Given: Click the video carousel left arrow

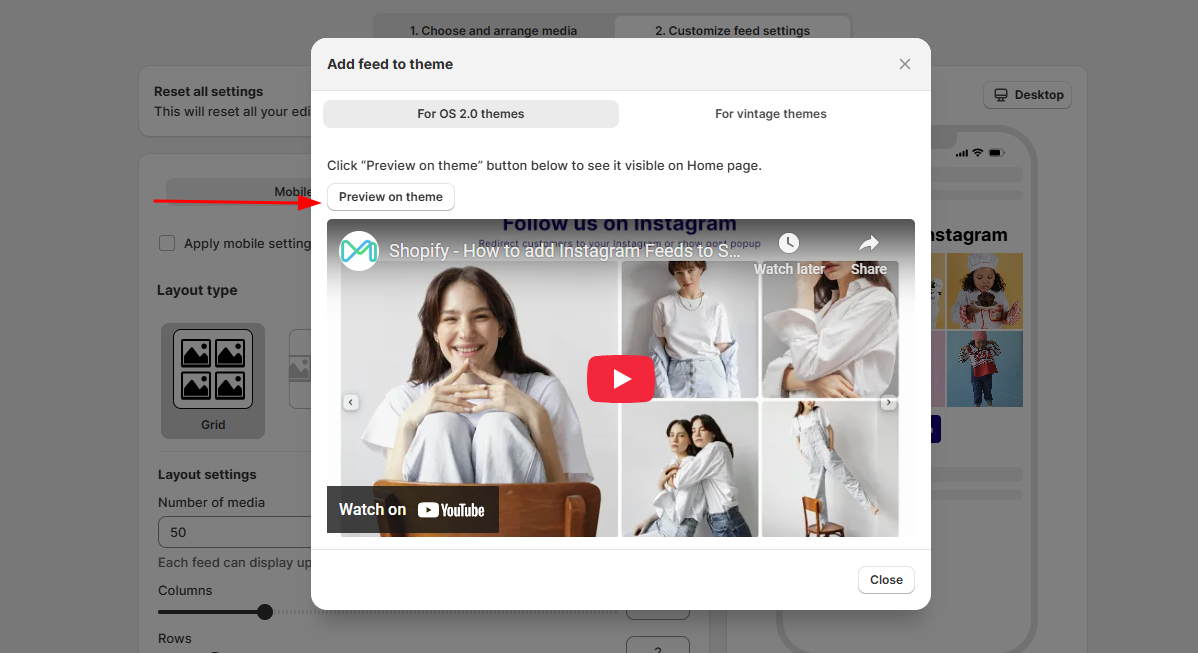Looking at the screenshot, I should 351,402.
